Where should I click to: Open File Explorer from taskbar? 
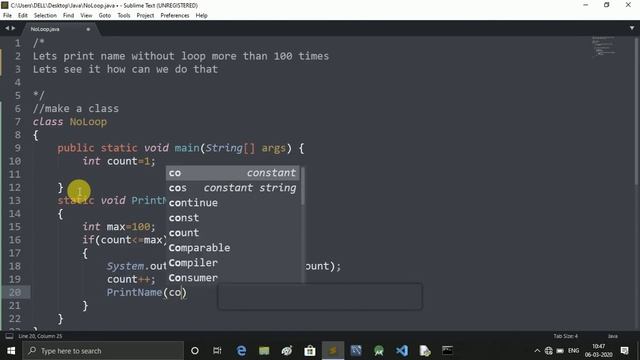(x=264, y=351)
